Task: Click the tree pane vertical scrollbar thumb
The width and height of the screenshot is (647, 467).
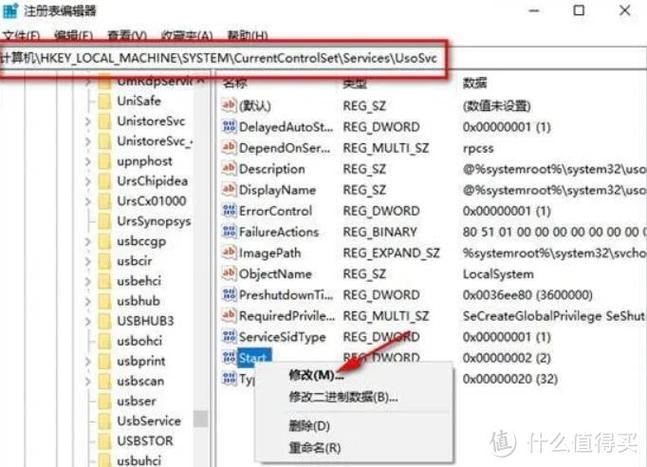Action: pos(201,419)
